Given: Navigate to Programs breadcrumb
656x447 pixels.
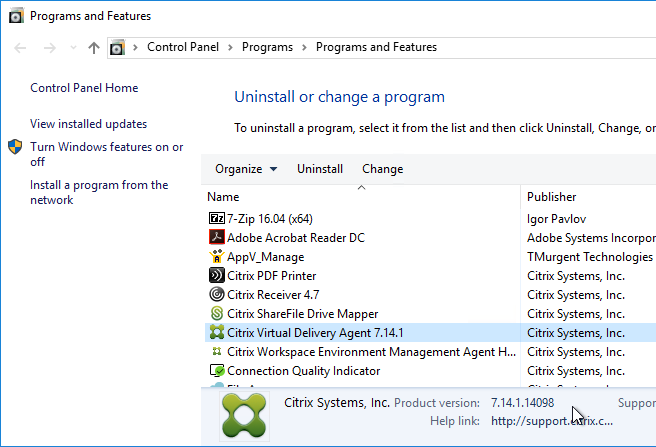Looking at the screenshot, I should tap(267, 47).
